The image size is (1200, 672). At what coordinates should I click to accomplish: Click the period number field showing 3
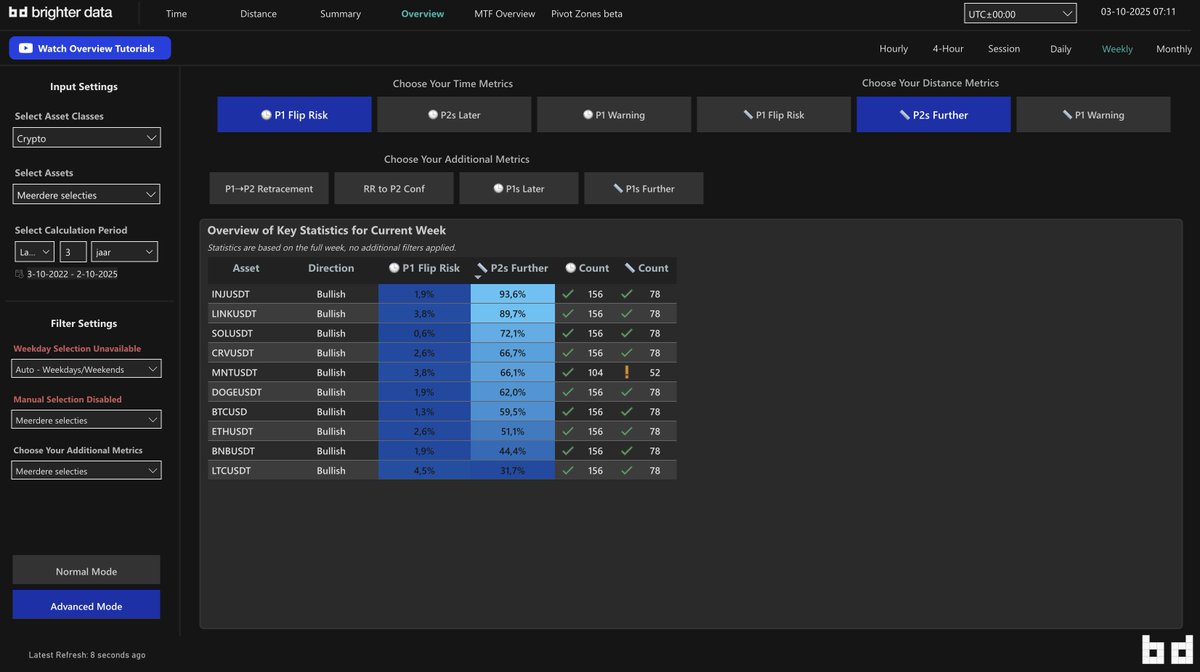coord(73,252)
